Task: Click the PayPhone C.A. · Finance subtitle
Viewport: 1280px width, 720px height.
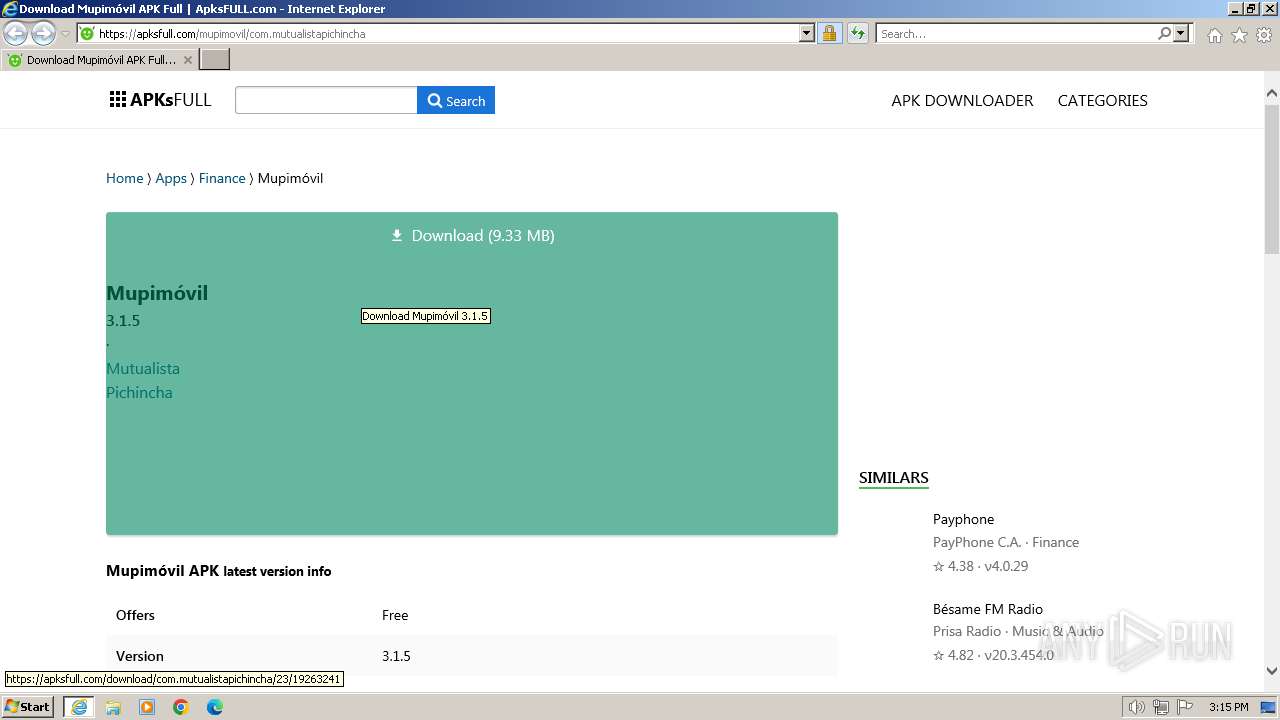Action: pos(1005,542)
